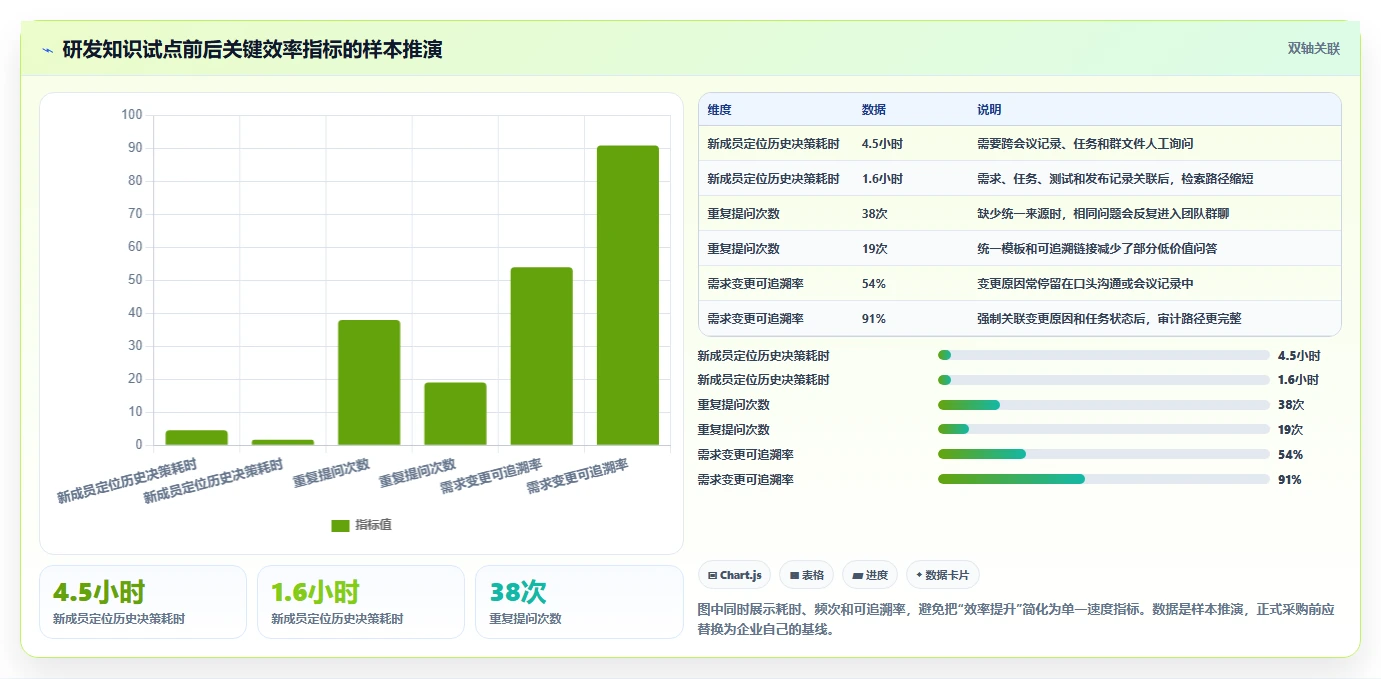Click the y-axis tick label 100
The image size is (1381, 679).
pyautogui.click(x=131, y=115)
